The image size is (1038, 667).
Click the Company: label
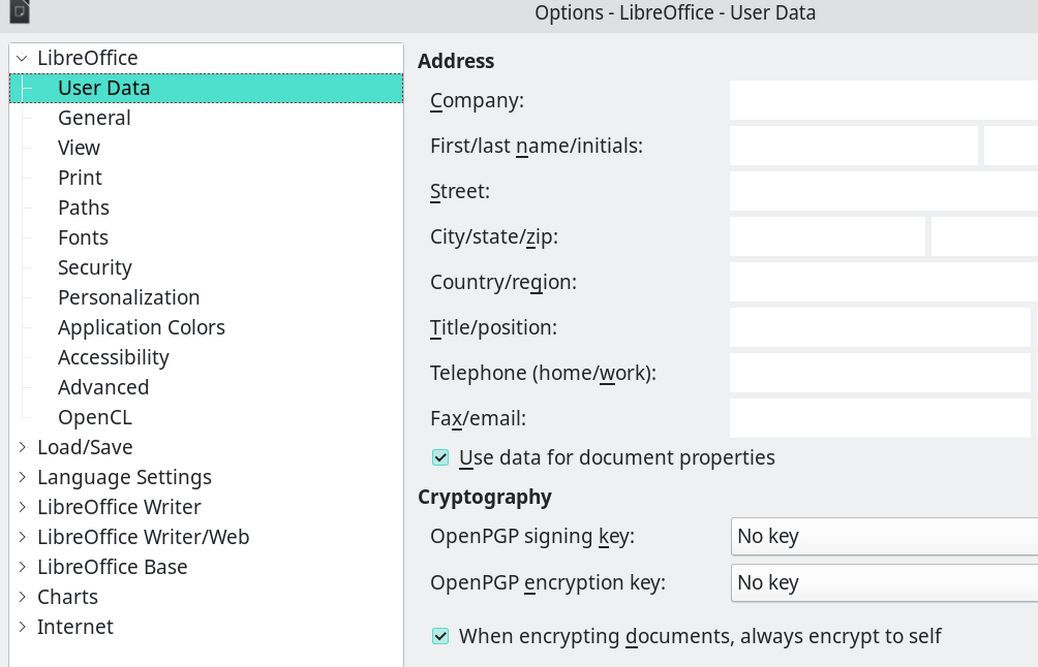pyautogui.click(x=477, y=101)
